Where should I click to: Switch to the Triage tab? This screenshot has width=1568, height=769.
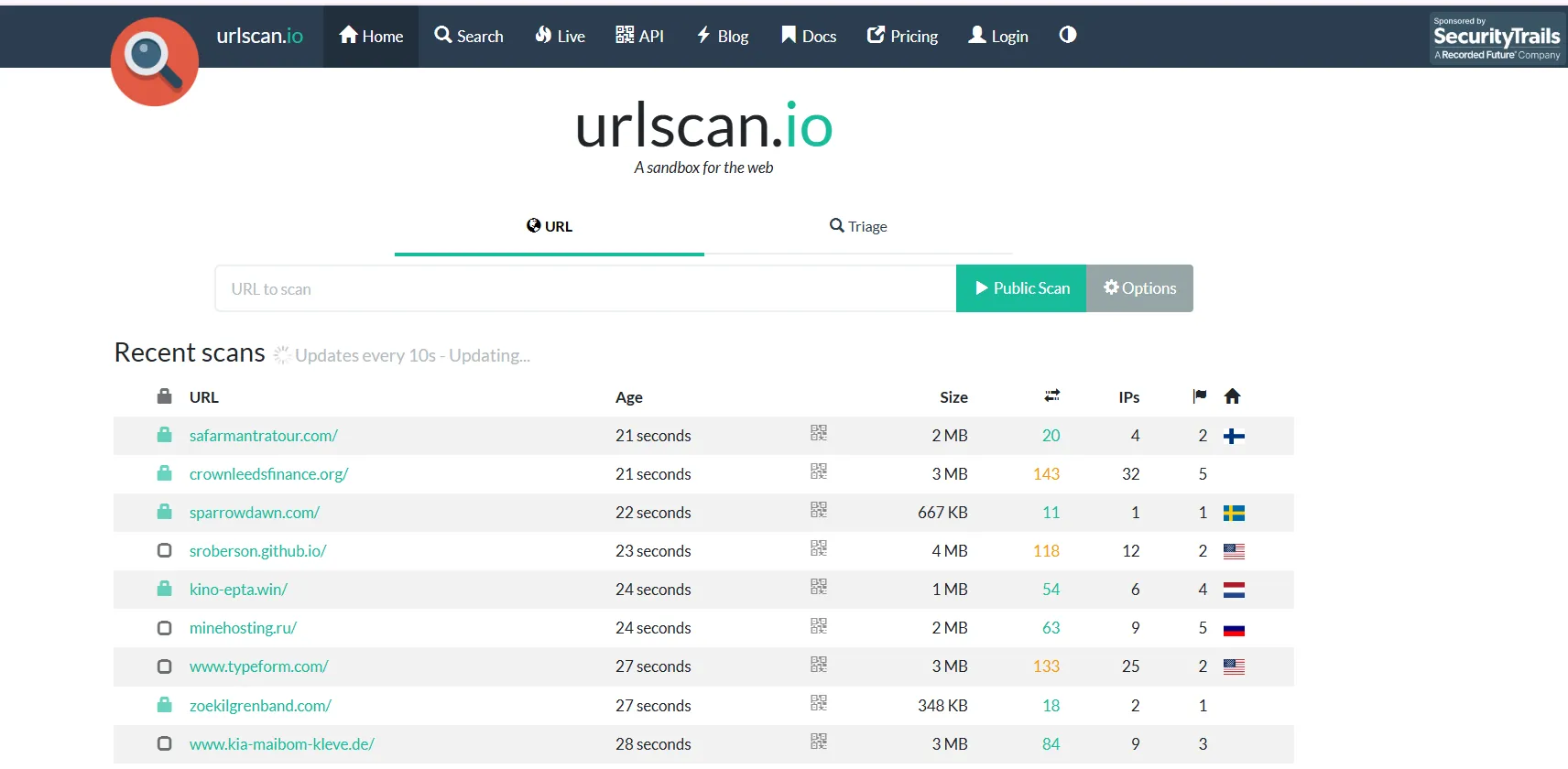[x=858, y=226]
